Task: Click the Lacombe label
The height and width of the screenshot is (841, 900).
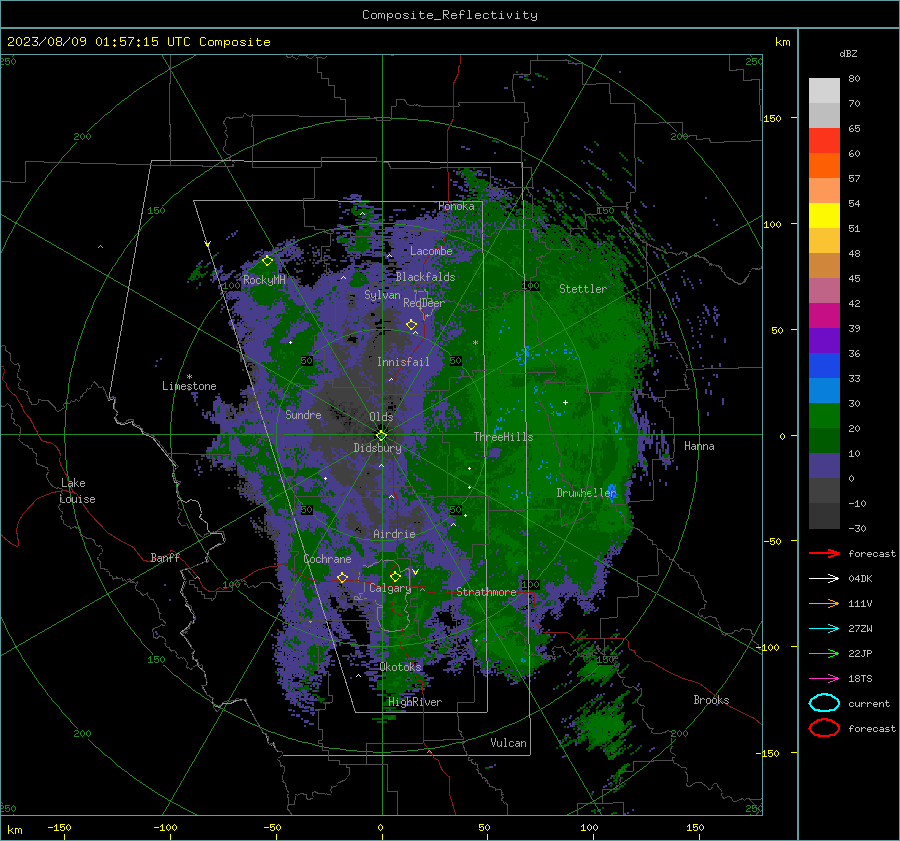Action: [x=431, y=251]
